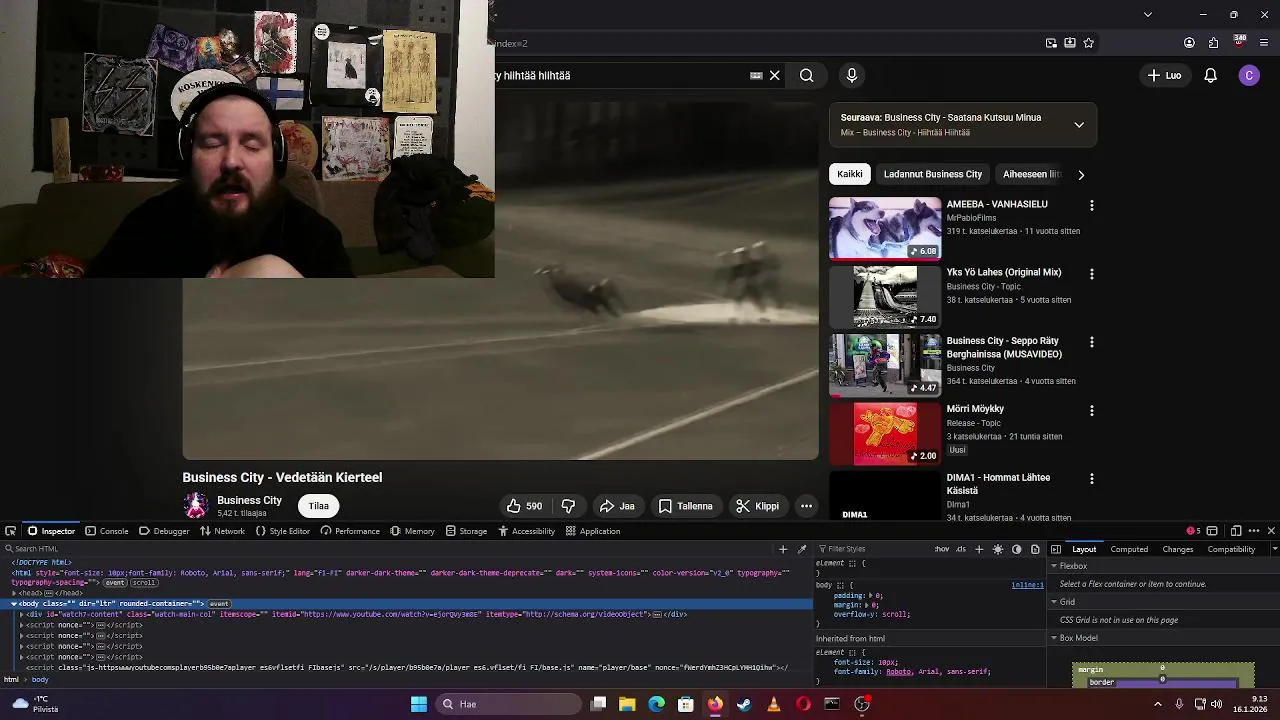Click the Luo create button
This screenshot has width=1280, height=720.
(1164, 75)
